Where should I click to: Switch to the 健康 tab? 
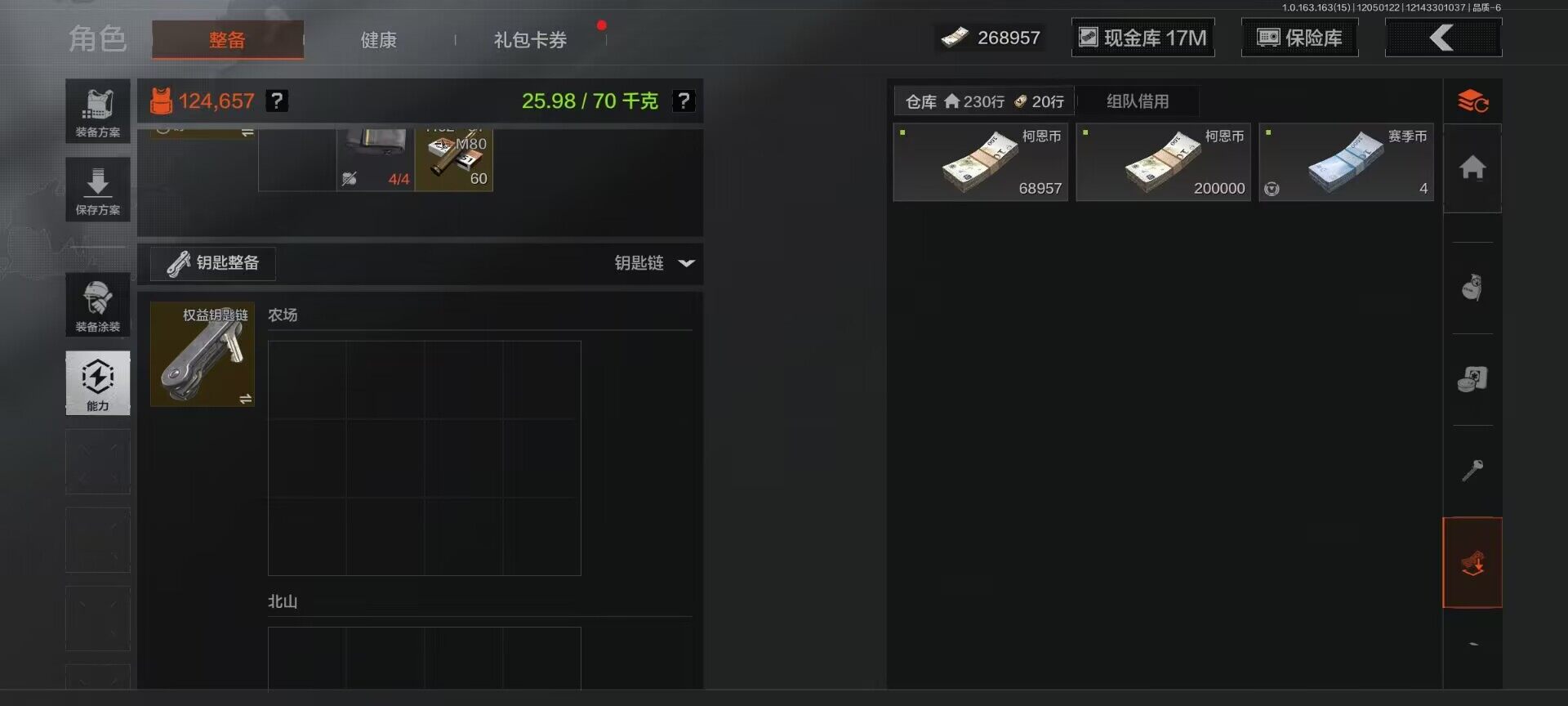pos(379,39)
